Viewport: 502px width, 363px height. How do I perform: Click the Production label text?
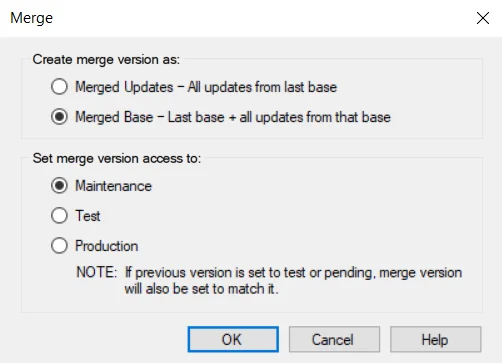[107, 246]
